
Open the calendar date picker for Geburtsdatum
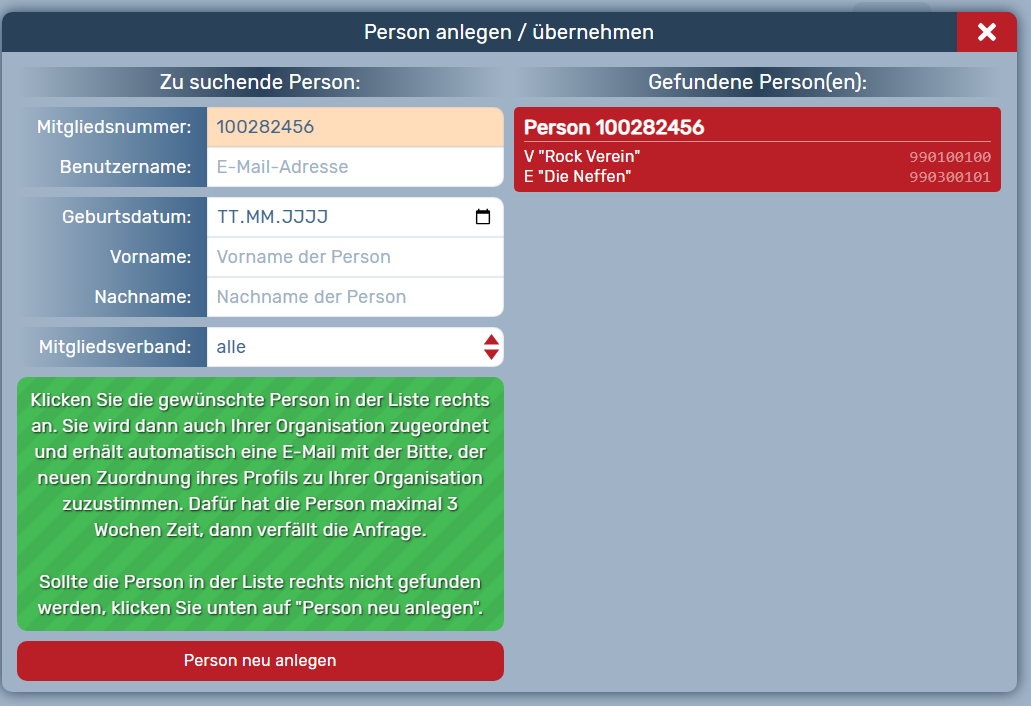(483, 216)
